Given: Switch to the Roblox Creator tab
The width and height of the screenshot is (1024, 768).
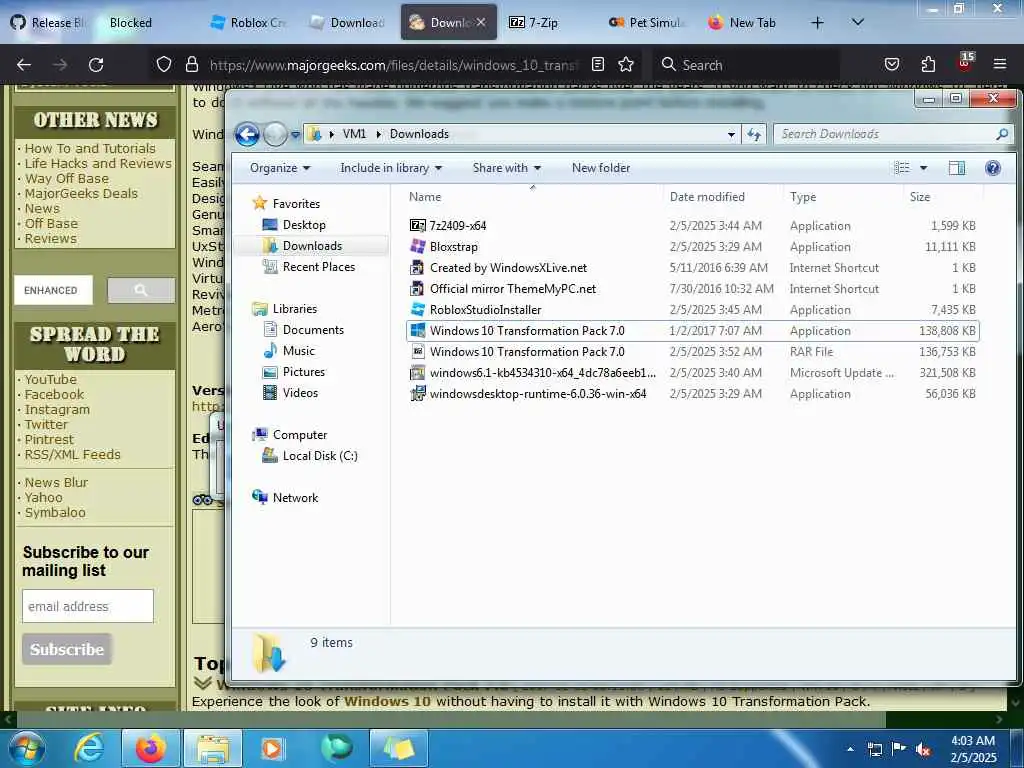Looking at the screenshot, I should tap(248, 22).
